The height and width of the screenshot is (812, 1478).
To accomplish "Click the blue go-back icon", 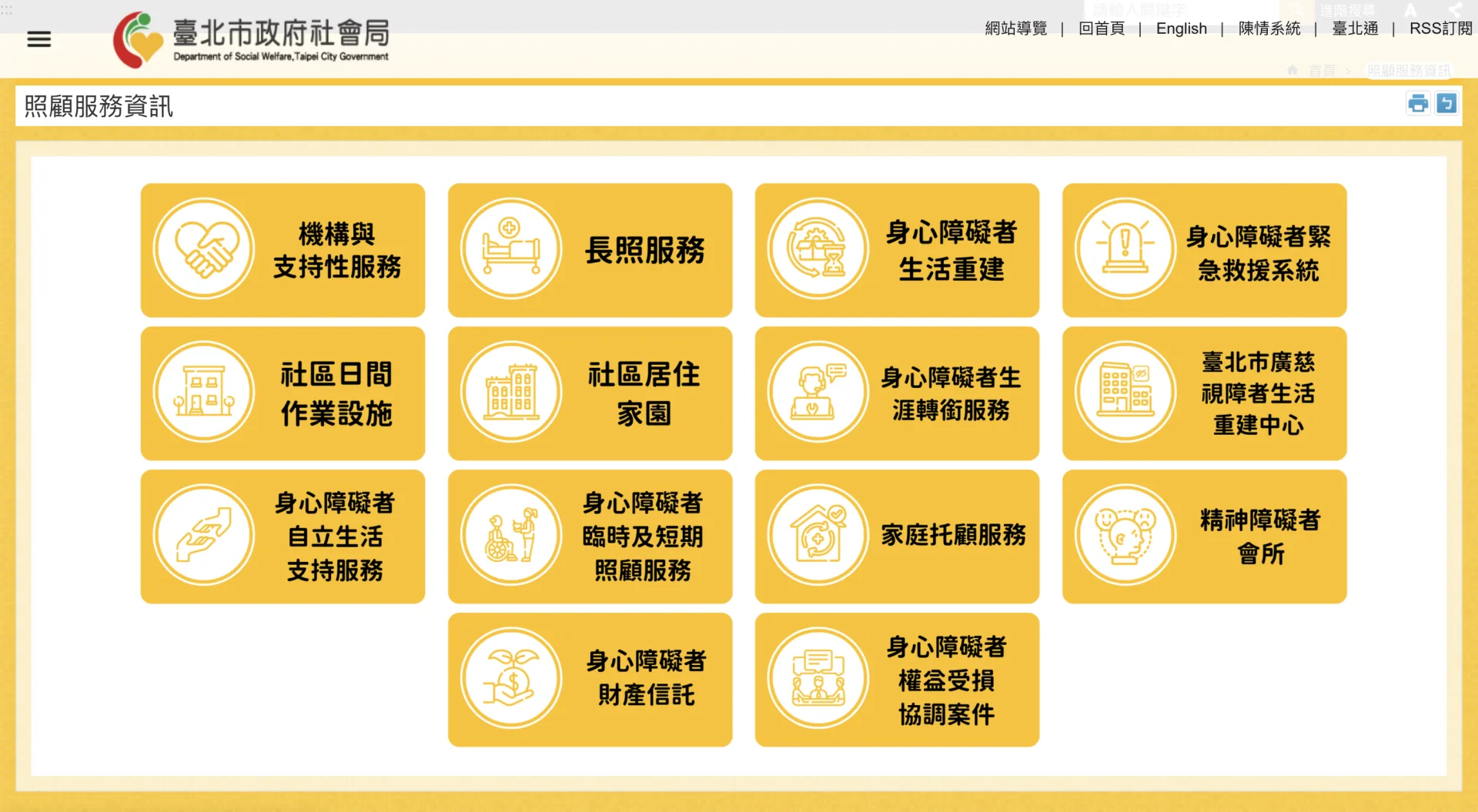I will (x=1446, y=104).
